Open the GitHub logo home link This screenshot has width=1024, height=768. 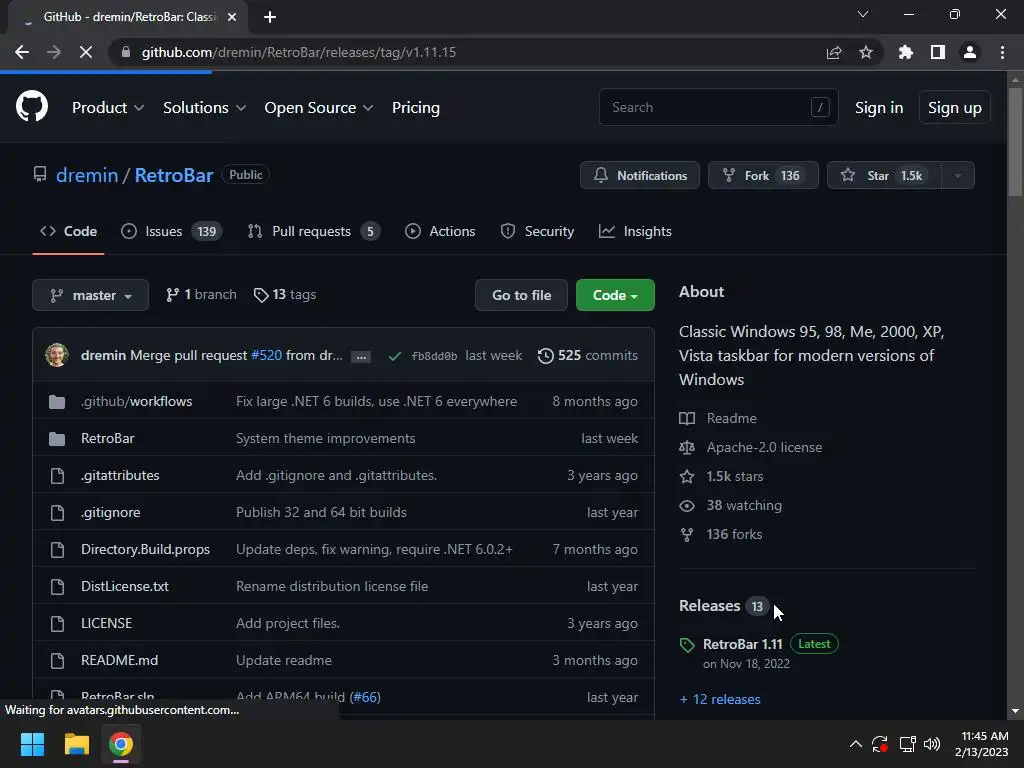tap(32, 107)
